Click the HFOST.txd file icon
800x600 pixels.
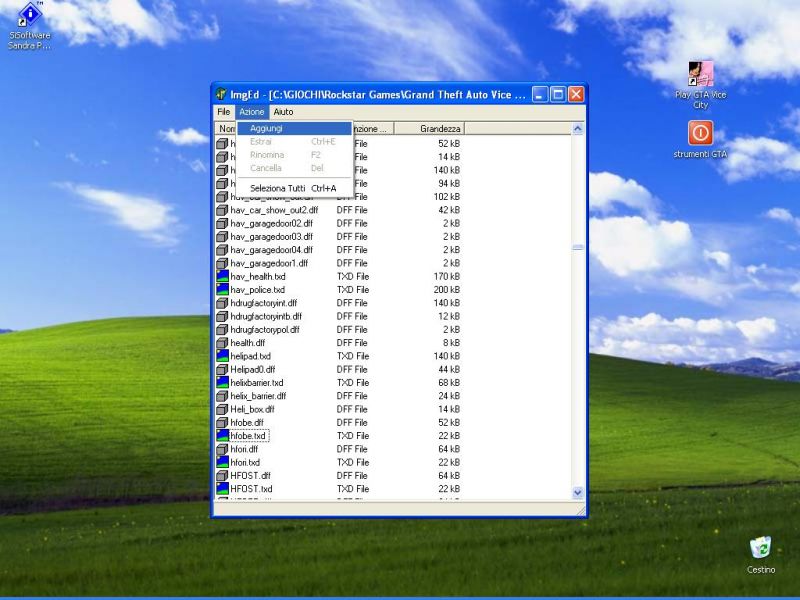click(223, 489)
